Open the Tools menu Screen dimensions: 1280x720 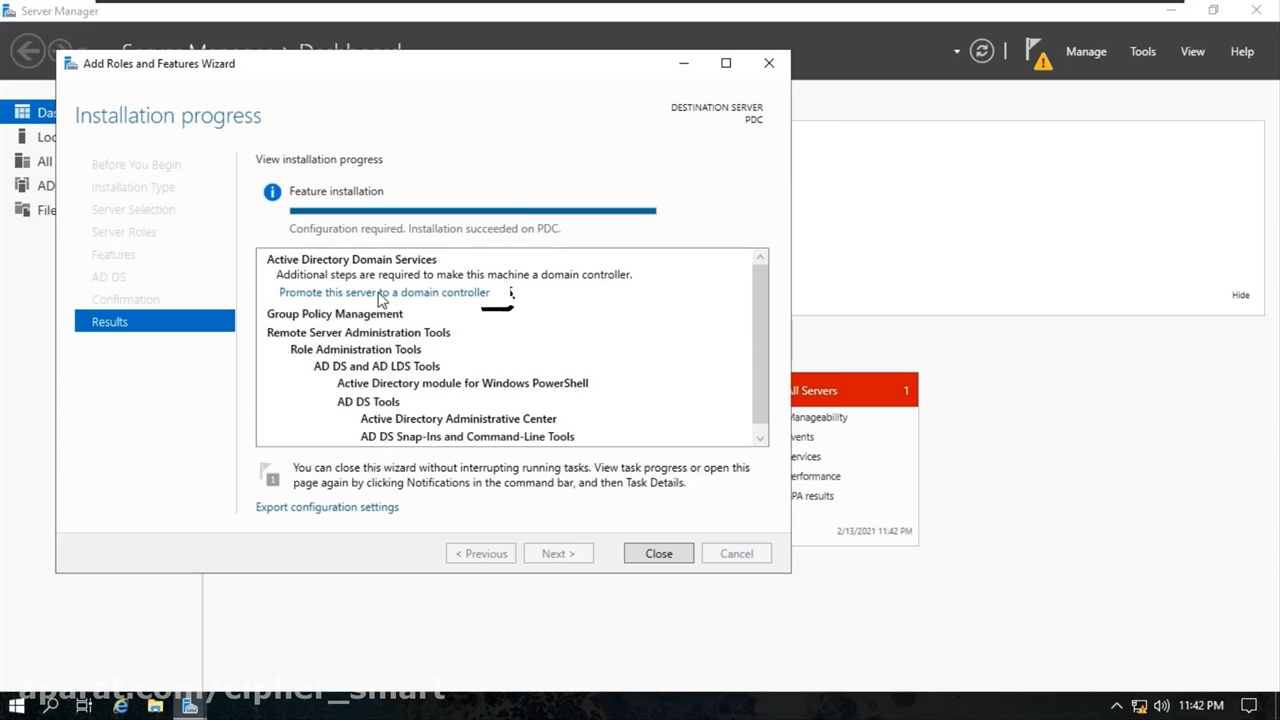click(1142, 52)
